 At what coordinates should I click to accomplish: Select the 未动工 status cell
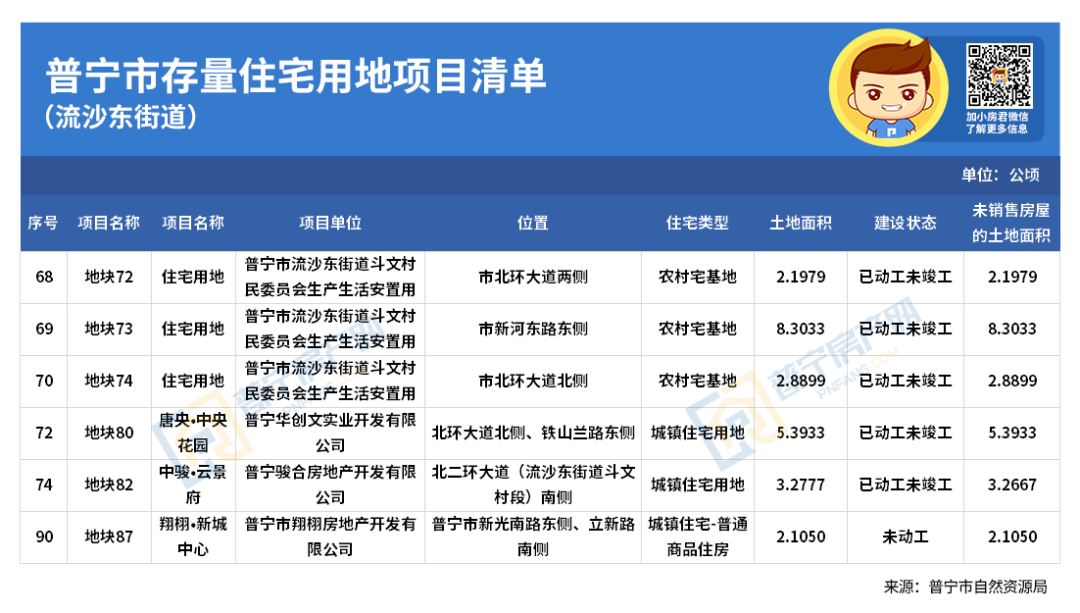903,536
